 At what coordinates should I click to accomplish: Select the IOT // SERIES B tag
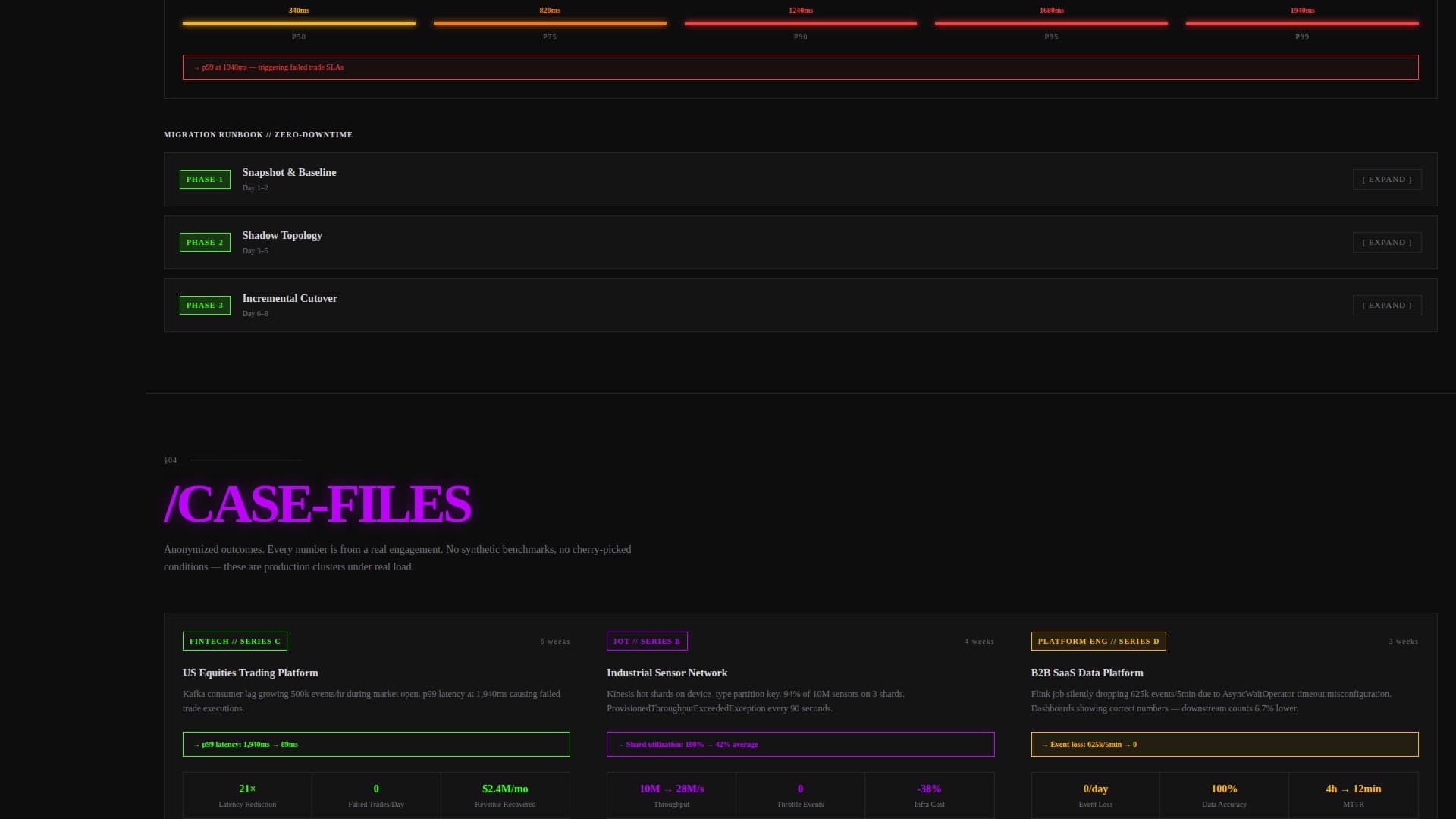[647, 641]
